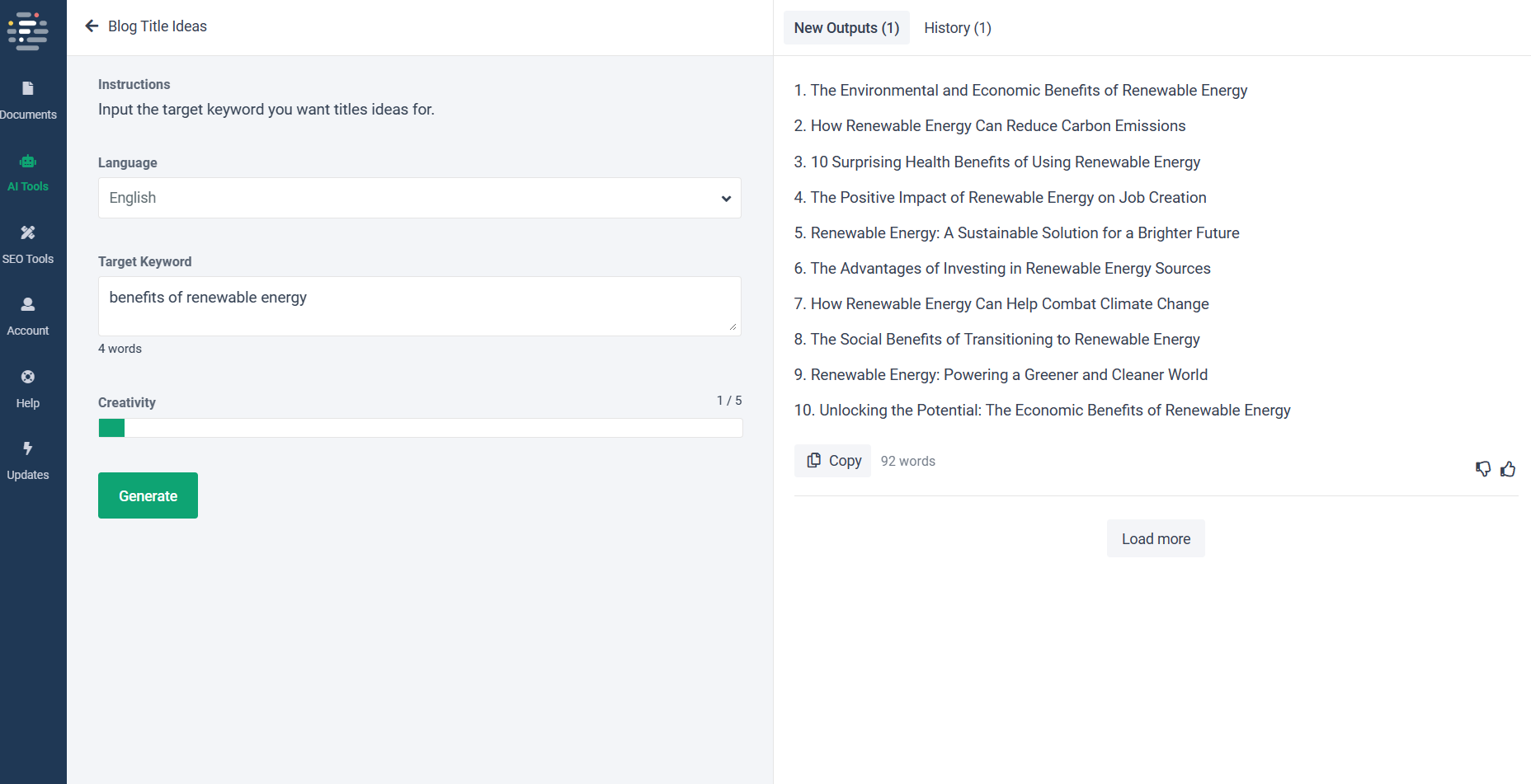Screen dimensions: 1531x784
Task: Click into the Target Keyword text field
Action: click(x=420, y=306)
